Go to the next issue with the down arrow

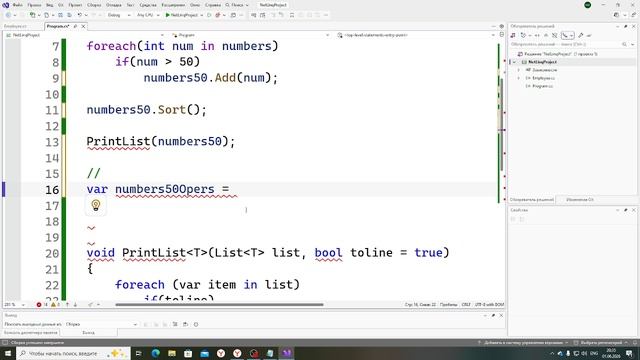click(75, 304)
